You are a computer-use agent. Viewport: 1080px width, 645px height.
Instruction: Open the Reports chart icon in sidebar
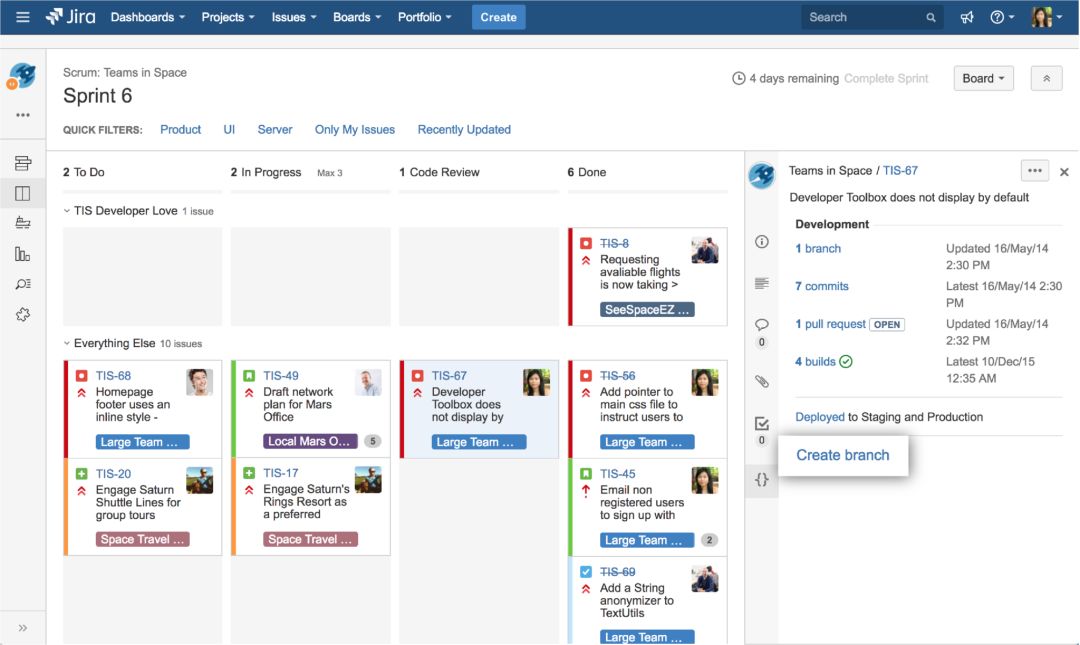click(23, 254)
